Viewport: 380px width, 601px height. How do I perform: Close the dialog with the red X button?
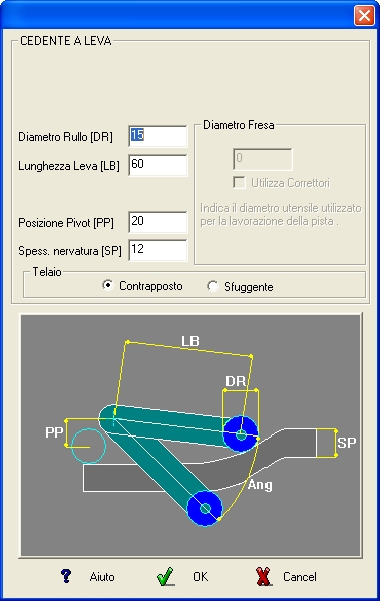click(364, 16)
